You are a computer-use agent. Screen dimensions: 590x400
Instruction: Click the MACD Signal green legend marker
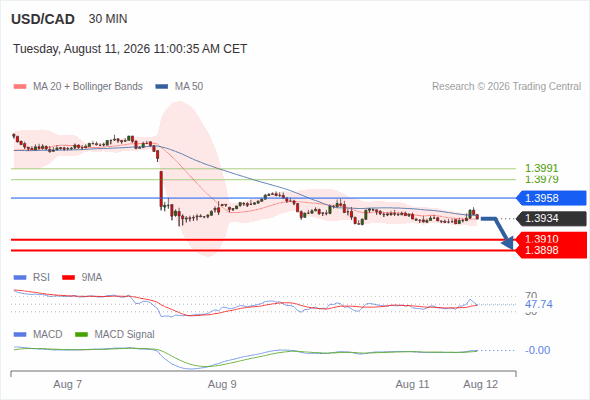81,335
